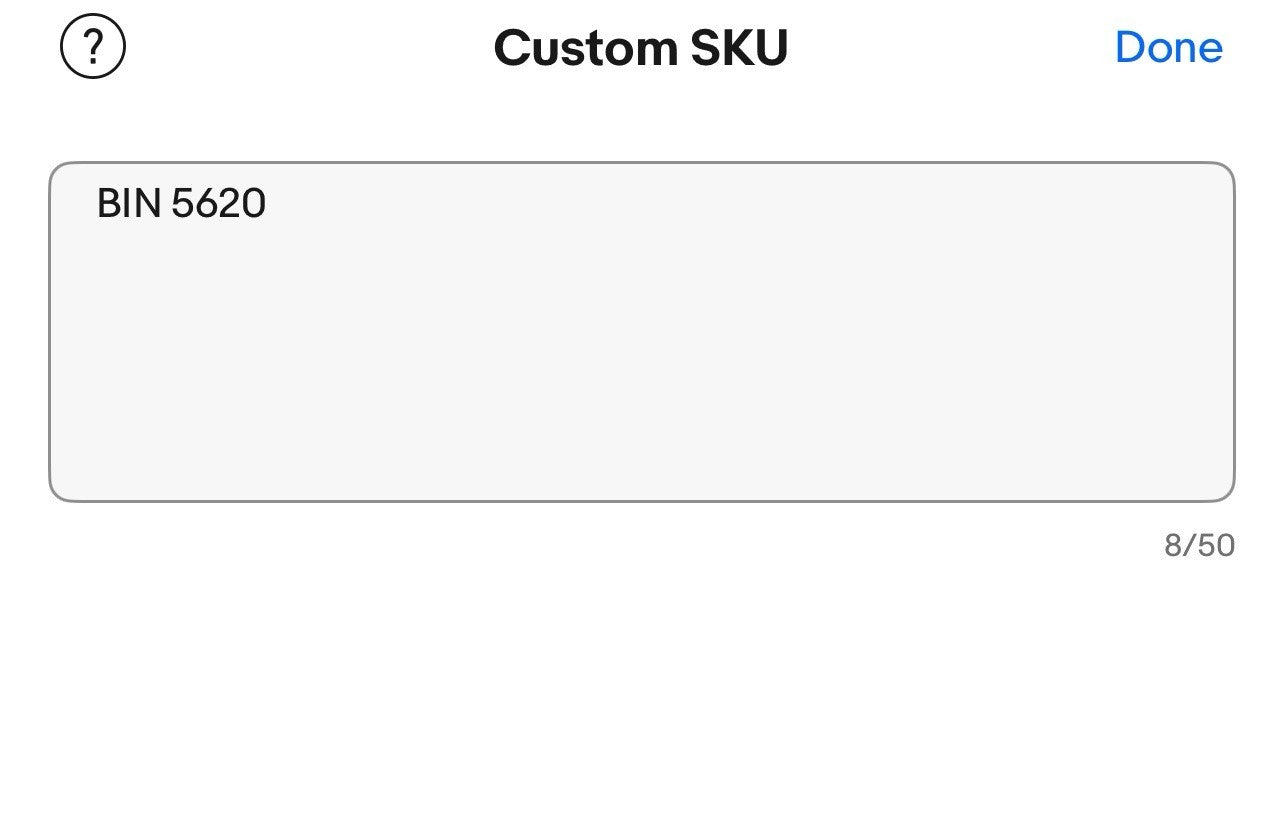Click the 8/50 character counter

click(1199, 545)
